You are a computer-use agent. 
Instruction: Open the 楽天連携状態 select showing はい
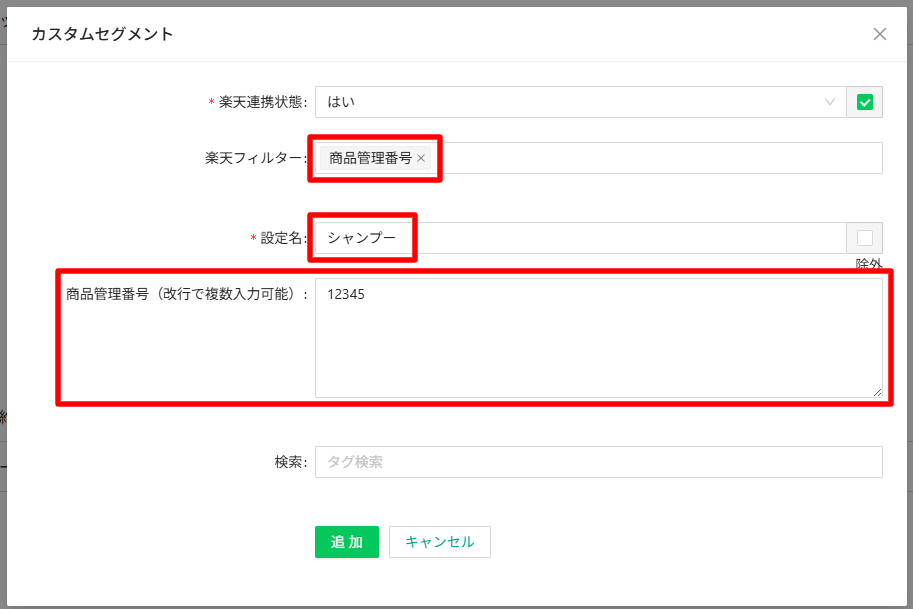pyautogui.click(x=570, y=102)
